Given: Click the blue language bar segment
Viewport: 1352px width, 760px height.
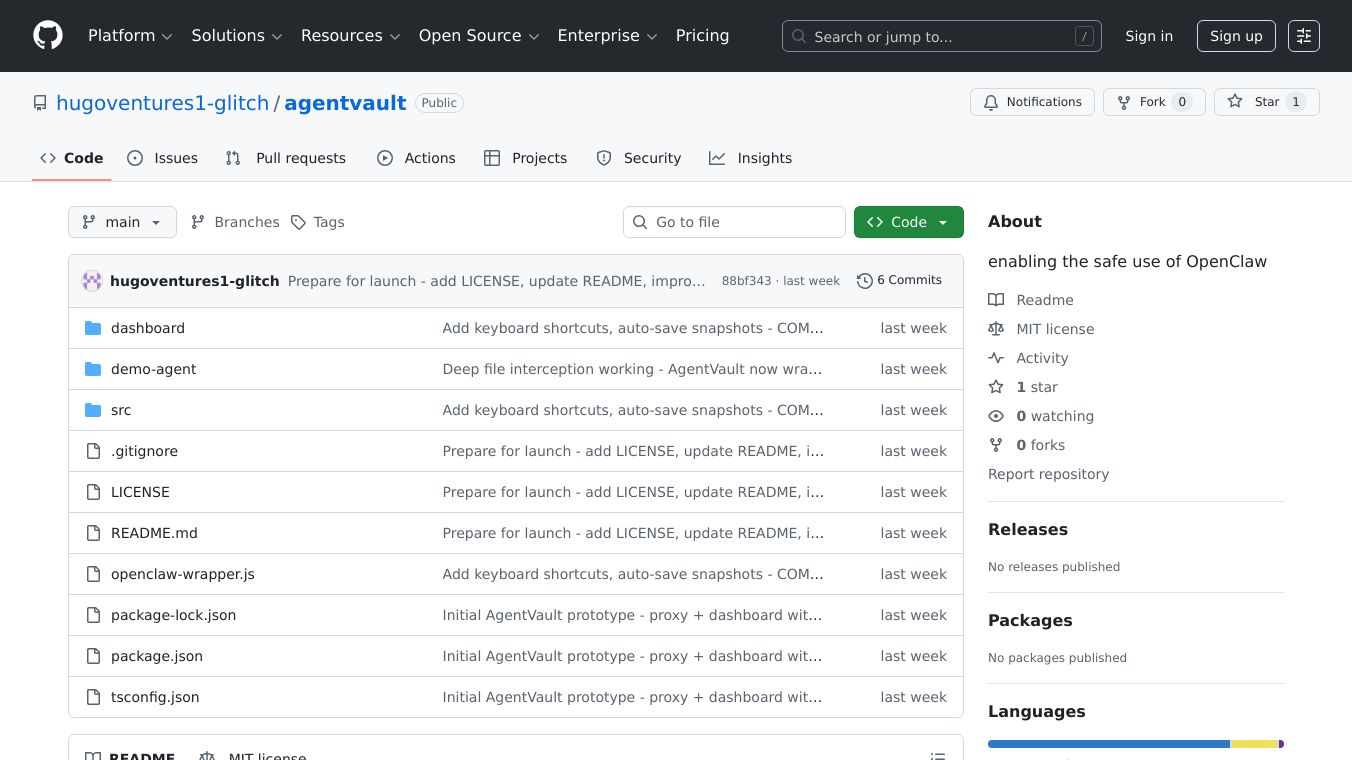Looking at the screenshot, I should point(1108,744).
